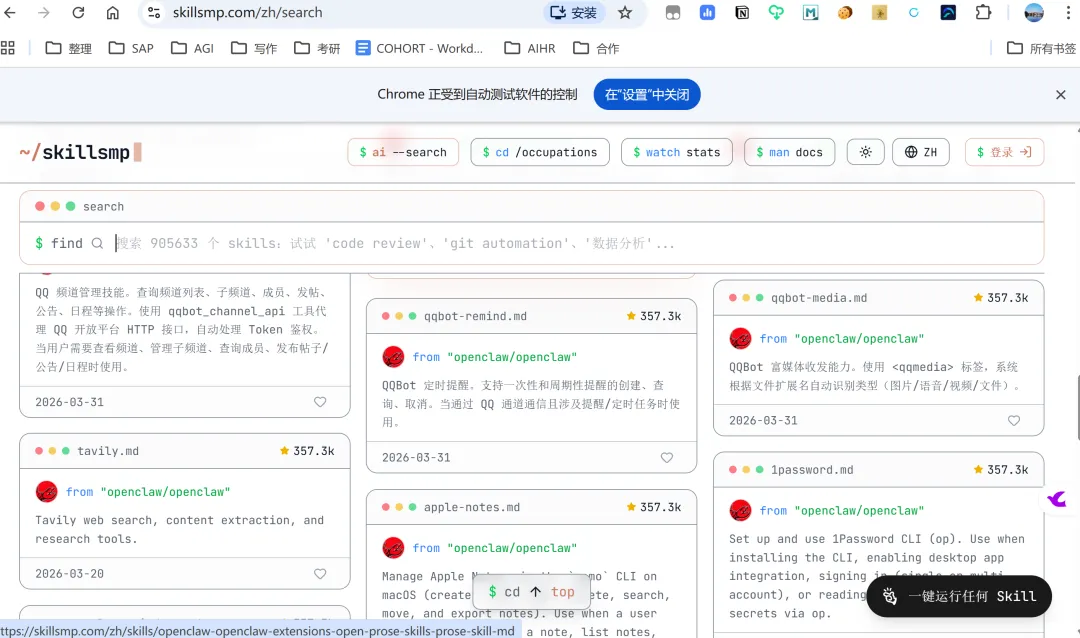Open the qqbot-remind.md skill title
This screenshot has width=1080, height=638.
click(x=475, y=316)
